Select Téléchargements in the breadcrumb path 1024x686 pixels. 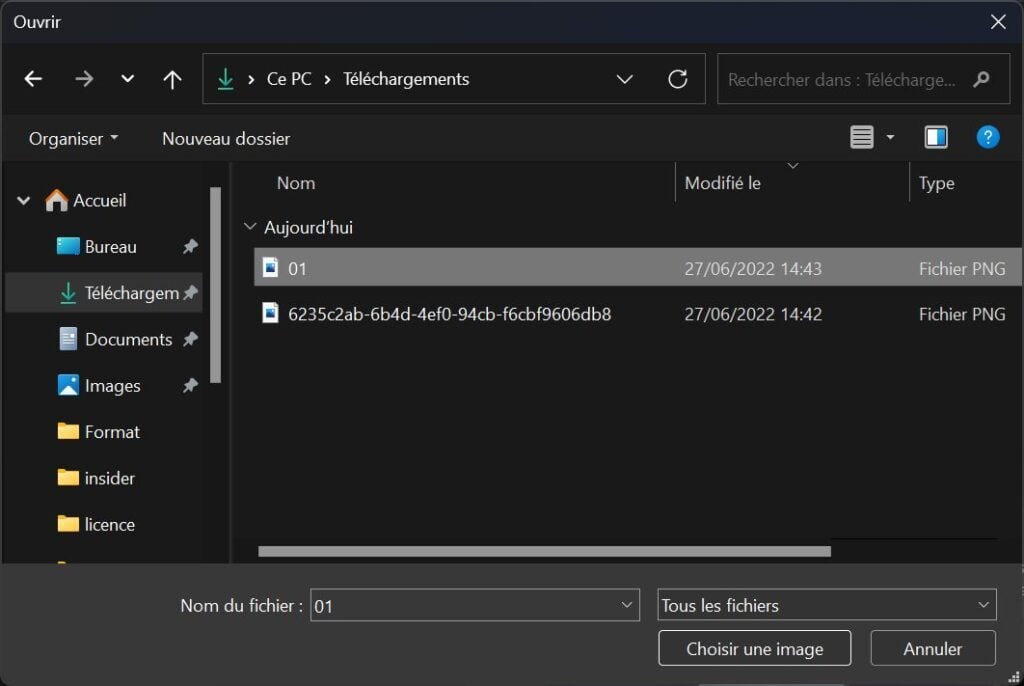tap(406, 79)
